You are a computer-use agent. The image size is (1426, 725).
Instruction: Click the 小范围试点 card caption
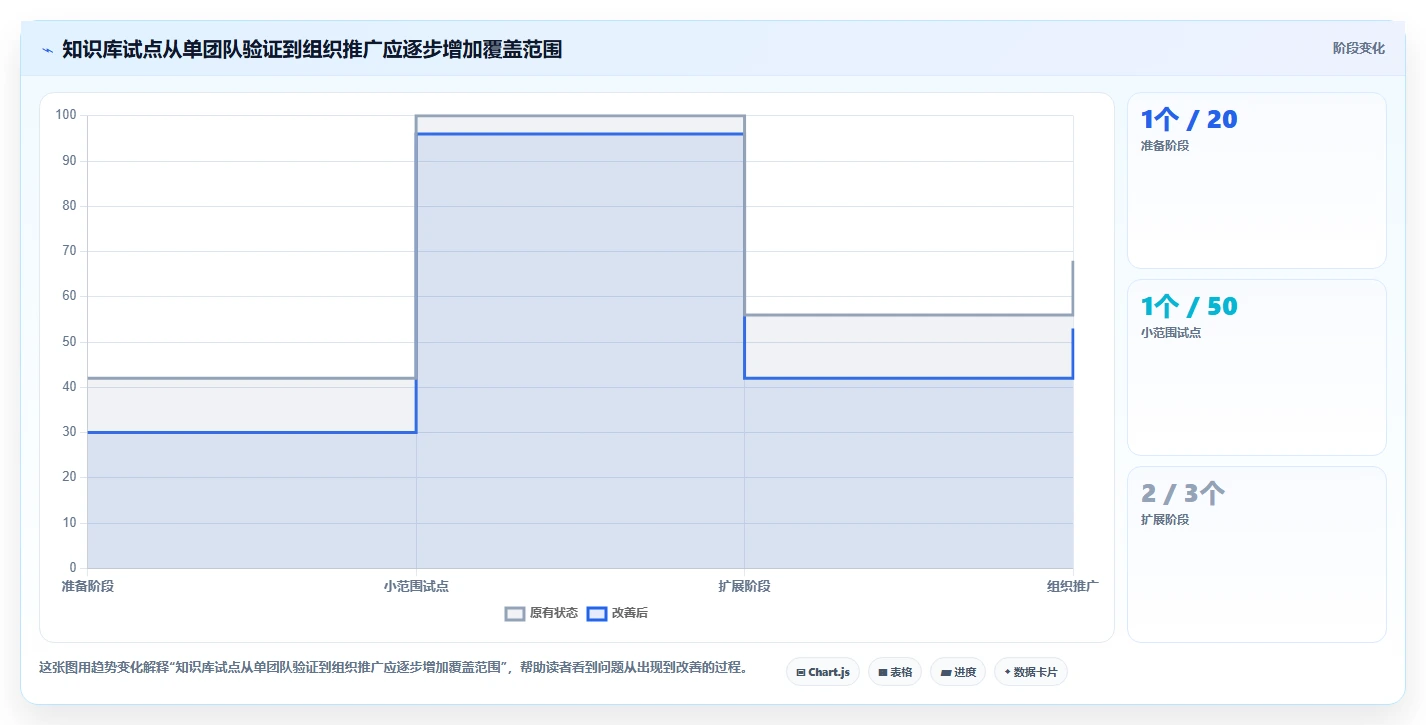point(1170,333)
